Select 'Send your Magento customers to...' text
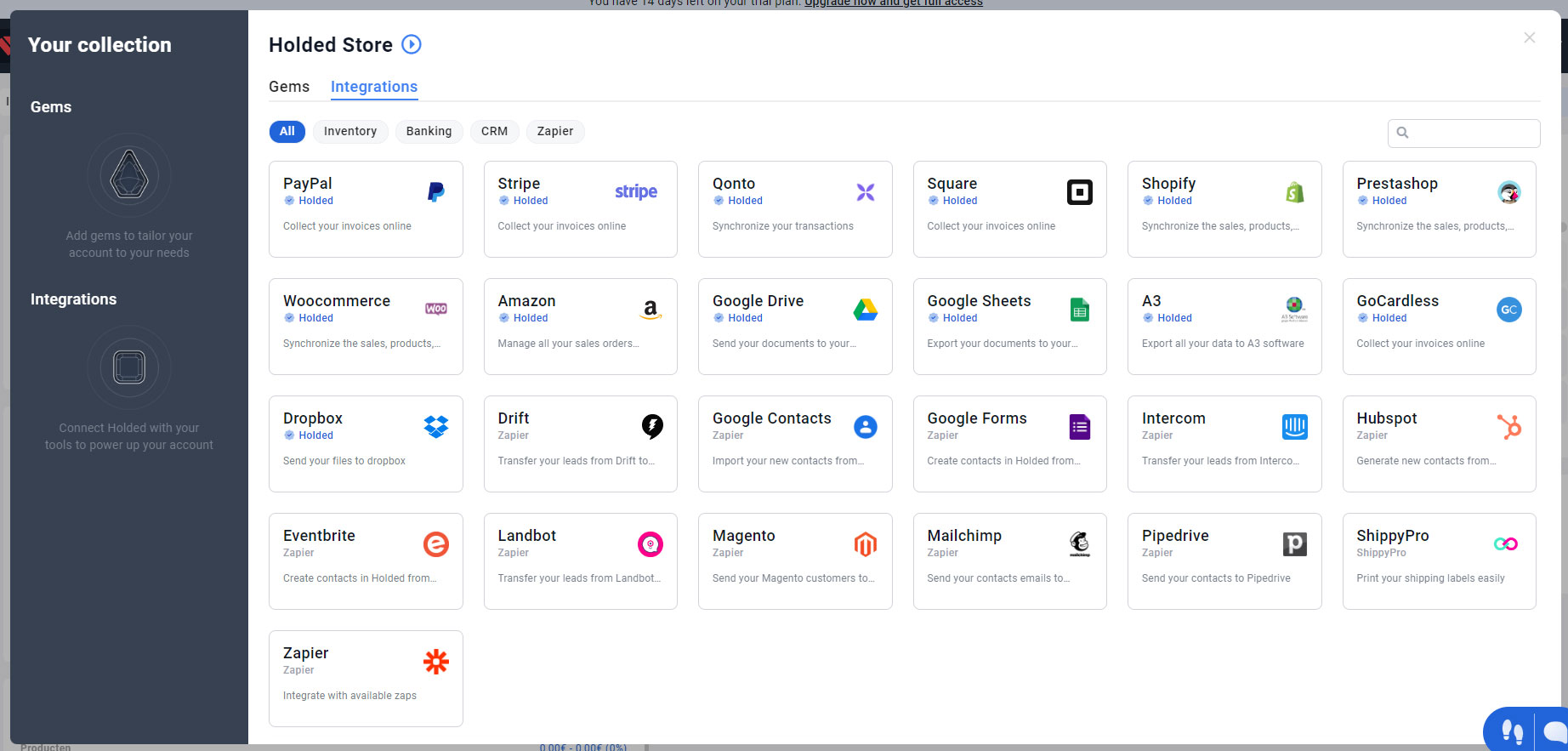Image resolution: width=1568 pixels, height=751 pixels. point(793,578)
